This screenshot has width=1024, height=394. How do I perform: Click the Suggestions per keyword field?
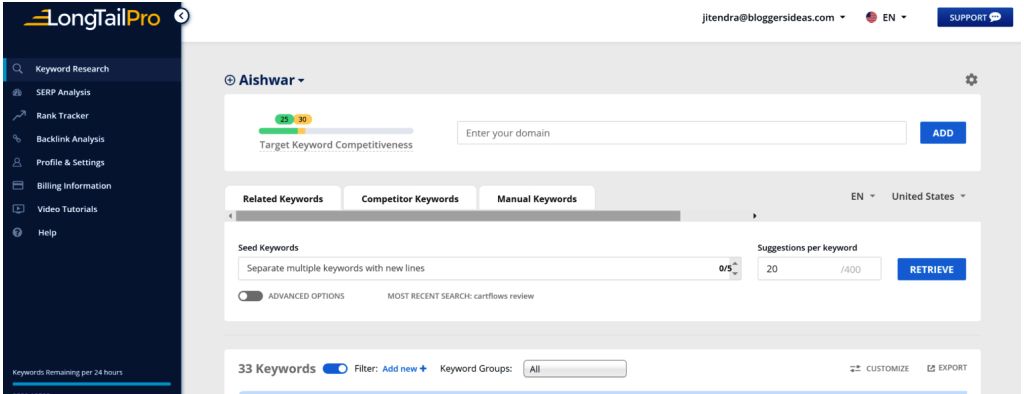coord(819,269)
